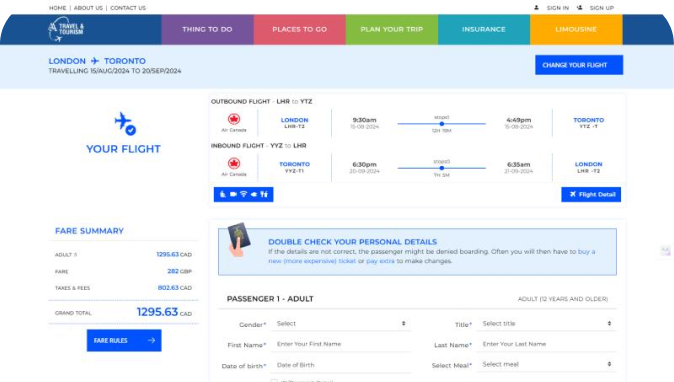Image resolution: width=674 pixels, height=382 pixels.
Task: Click the Air Canada logo on outbound flight
Action: (234, 119)
